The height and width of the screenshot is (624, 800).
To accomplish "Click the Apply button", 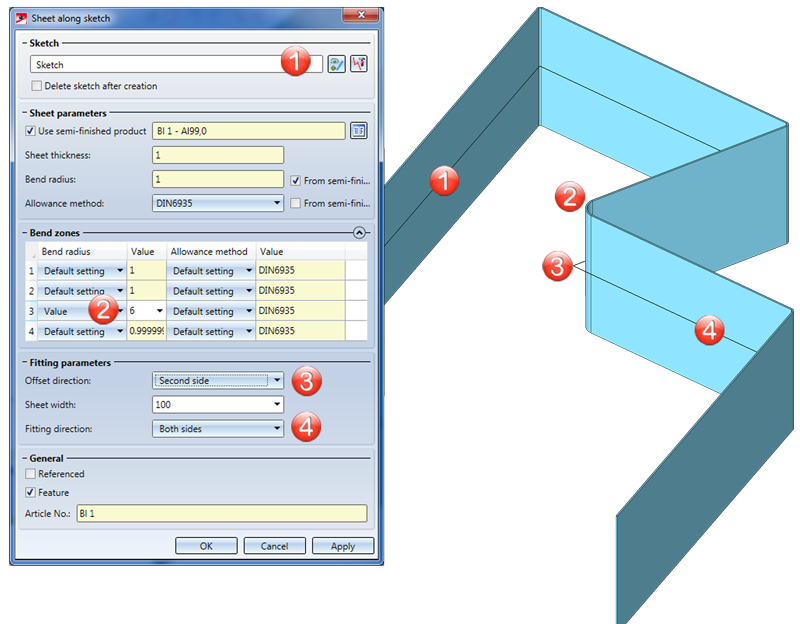I will 343,546.
